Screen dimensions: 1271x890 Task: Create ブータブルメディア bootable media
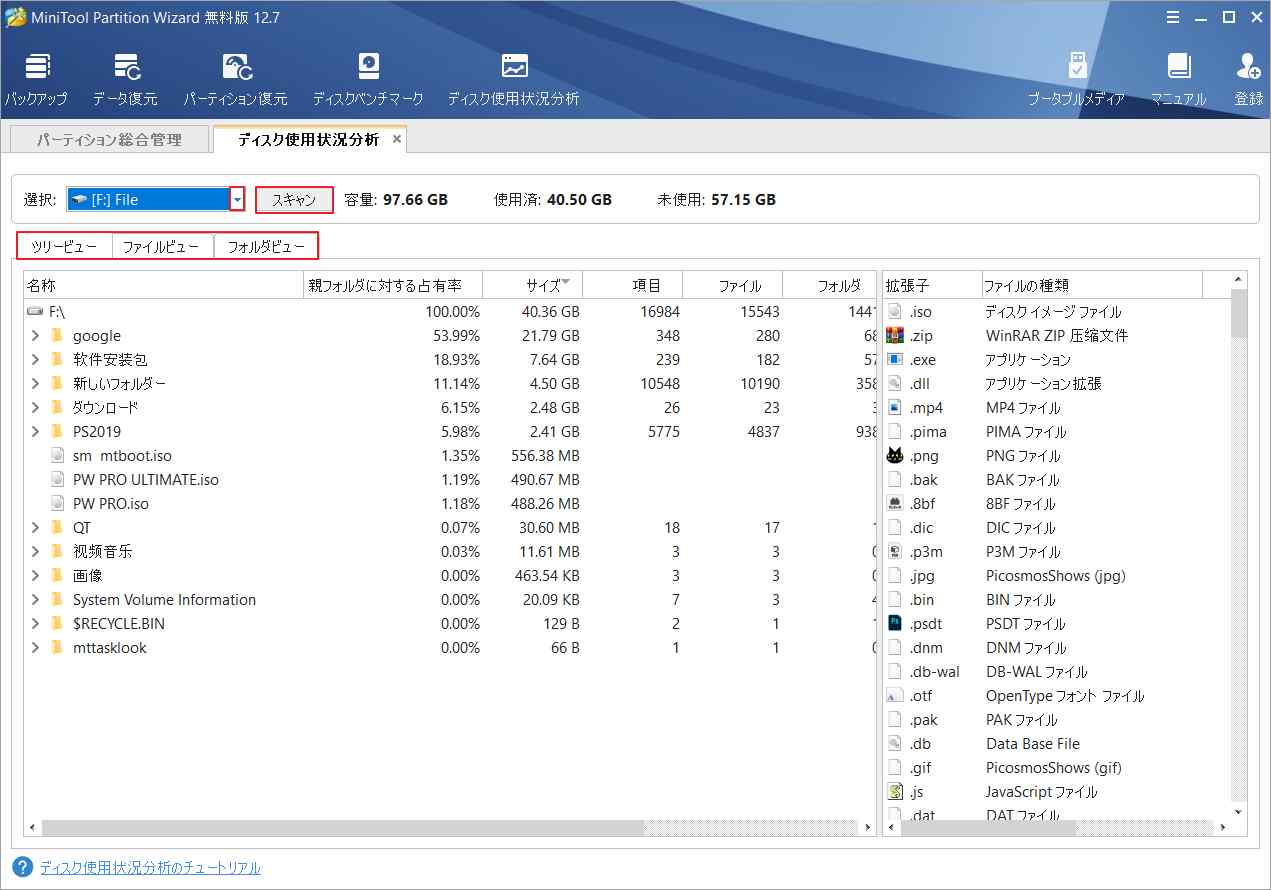tap(1076, 79)
